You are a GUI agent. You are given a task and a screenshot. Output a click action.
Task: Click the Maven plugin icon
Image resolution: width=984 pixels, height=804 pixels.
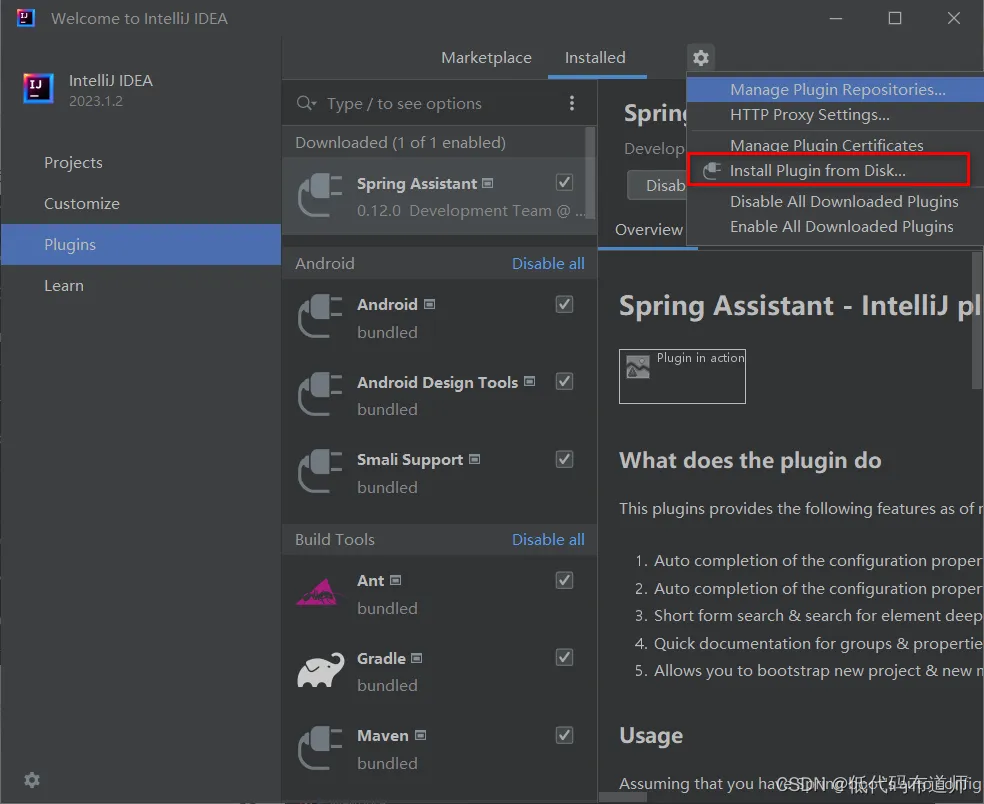click(x=320, y=748)
